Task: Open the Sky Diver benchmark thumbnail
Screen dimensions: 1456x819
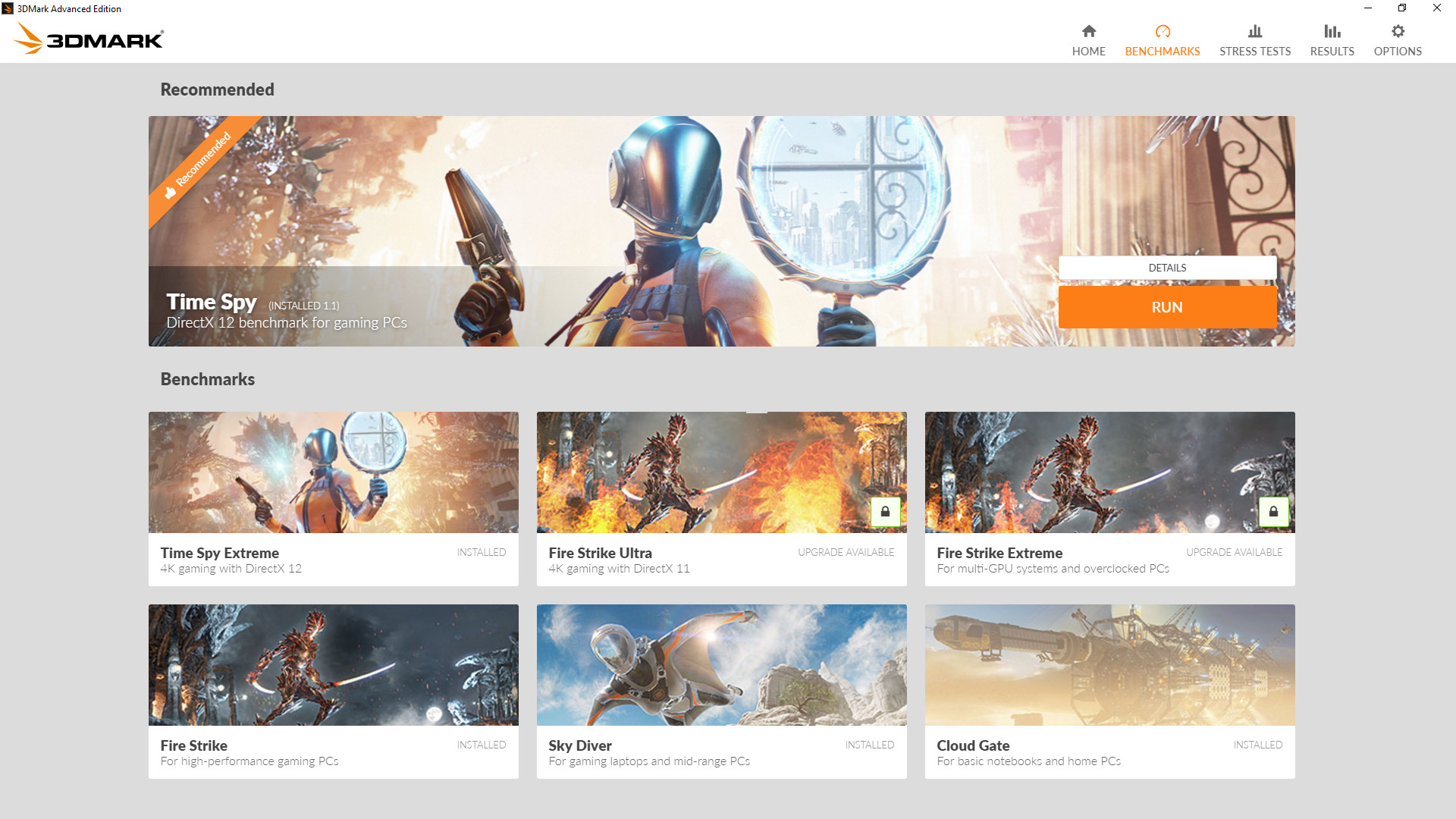Action: (721, 665)
